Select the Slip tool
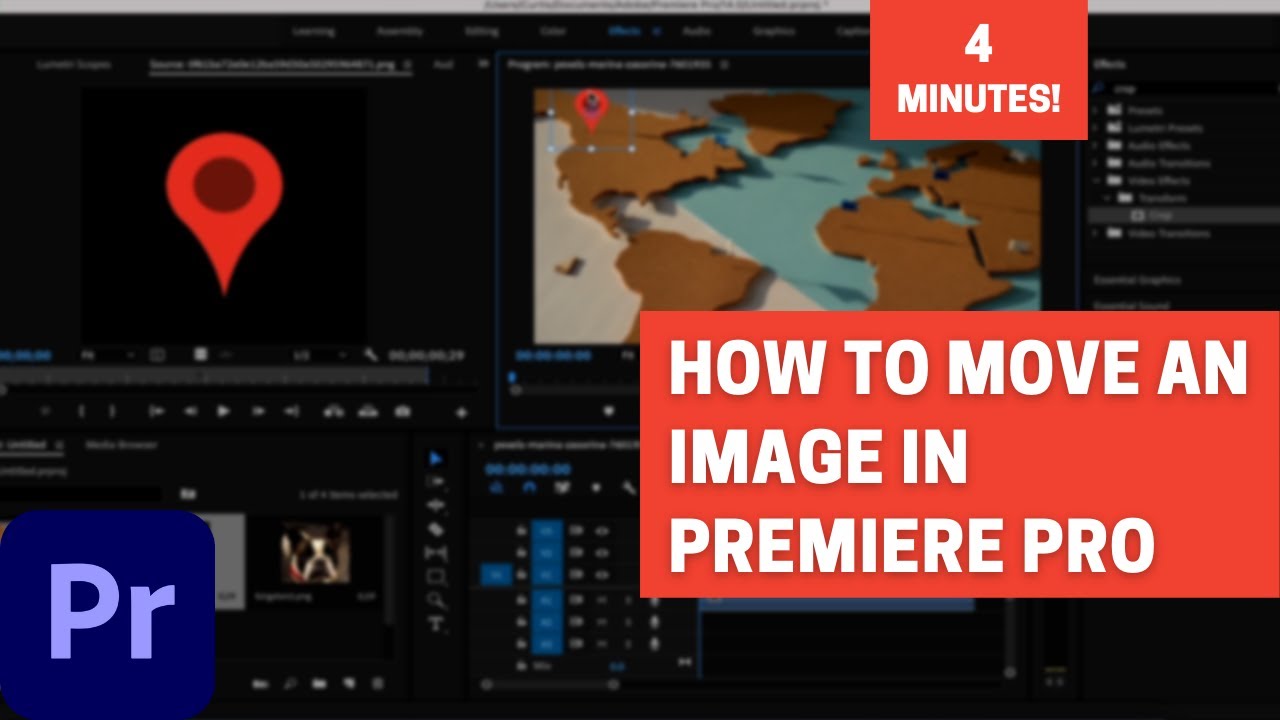This screenshot has height=720, width=1280. point(436,552)
